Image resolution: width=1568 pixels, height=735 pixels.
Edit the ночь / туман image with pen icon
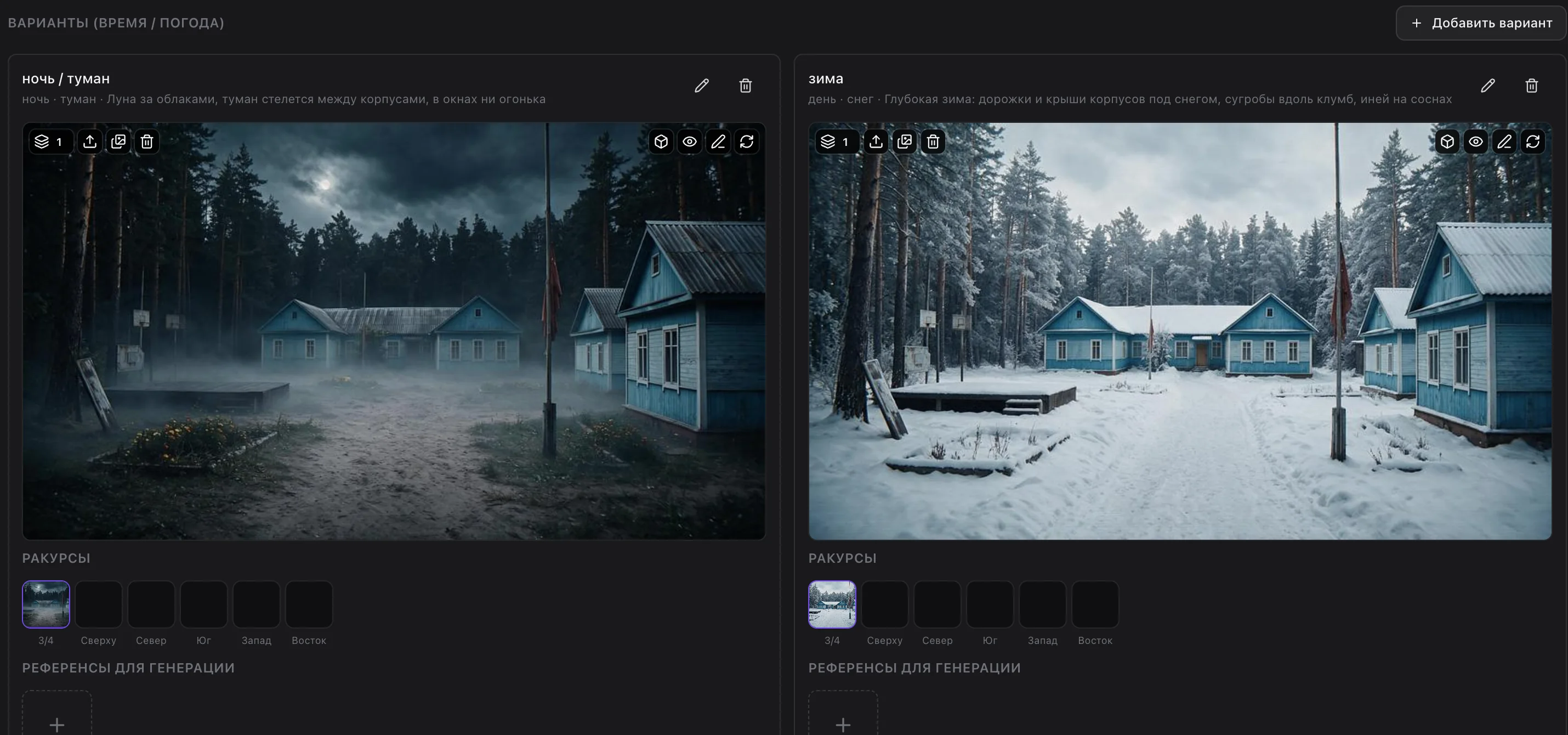[718, 142]
